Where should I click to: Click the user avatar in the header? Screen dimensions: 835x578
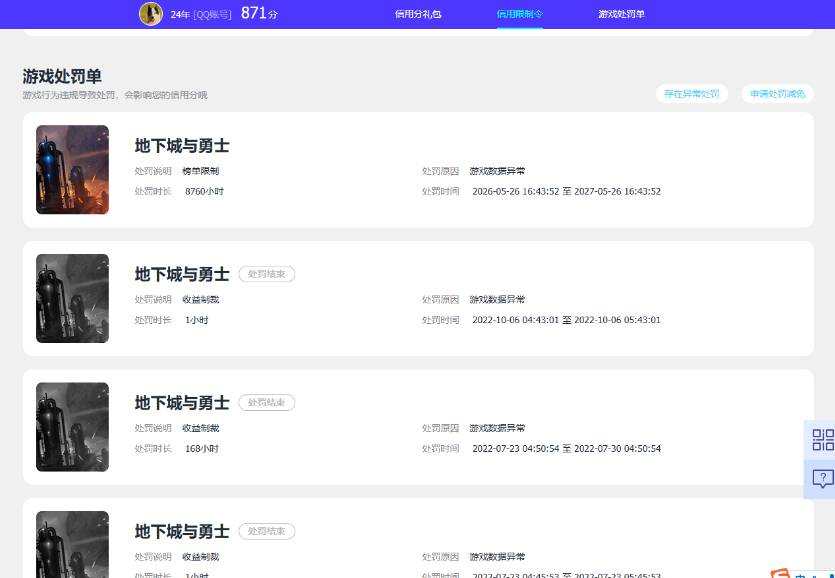[151, 14]
